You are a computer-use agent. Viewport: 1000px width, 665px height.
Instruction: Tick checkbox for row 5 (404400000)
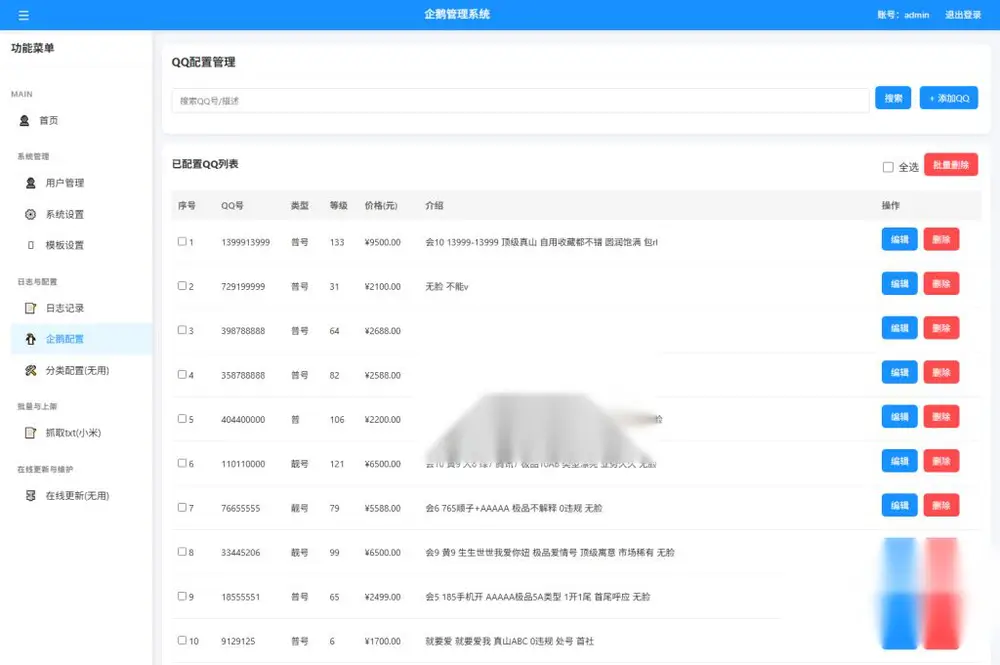click(x=182, y=419)
